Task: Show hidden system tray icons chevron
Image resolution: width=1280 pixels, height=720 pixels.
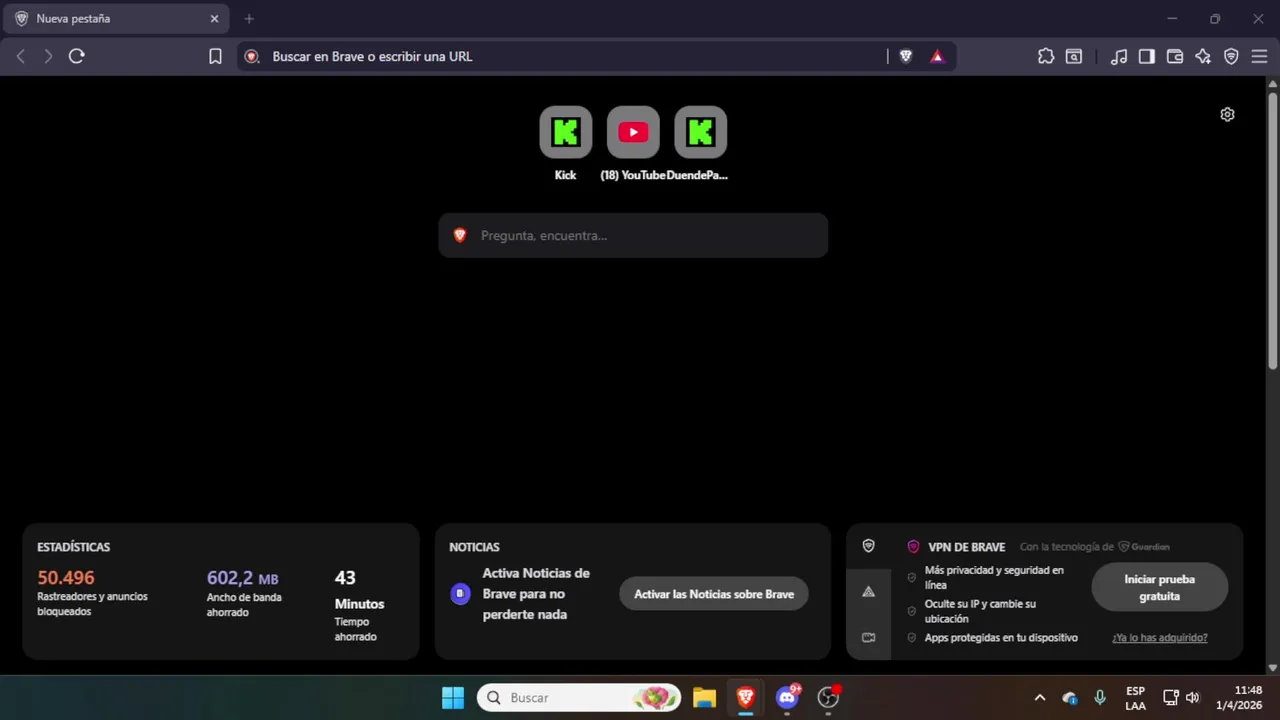Action: click(x=1040, y=697)
